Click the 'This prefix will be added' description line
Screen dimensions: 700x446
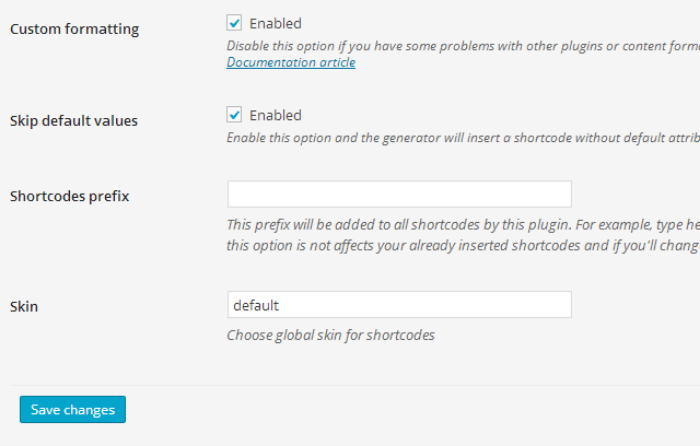click(x=463, y=225)
